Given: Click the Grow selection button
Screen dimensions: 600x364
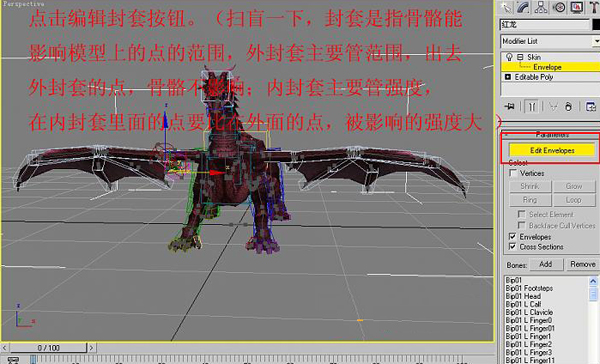Looking at the screenshot, I should coord(574,186).
